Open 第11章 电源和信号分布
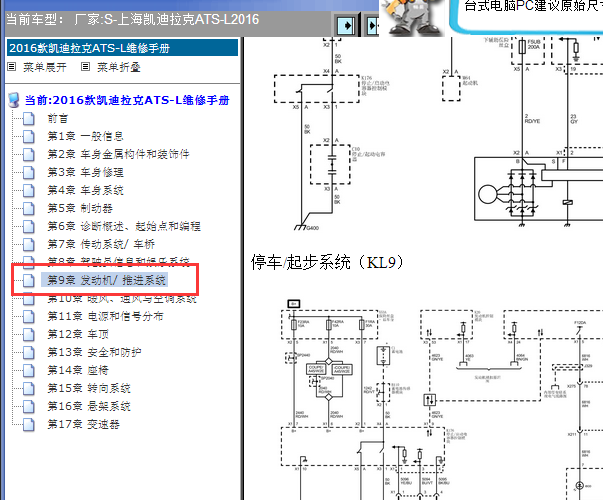 point(105,316)
